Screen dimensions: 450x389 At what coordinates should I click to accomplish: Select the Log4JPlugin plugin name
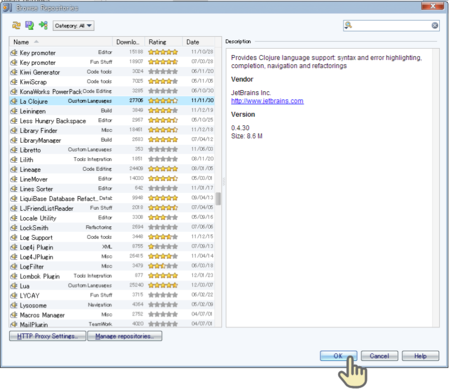(36, 257)
